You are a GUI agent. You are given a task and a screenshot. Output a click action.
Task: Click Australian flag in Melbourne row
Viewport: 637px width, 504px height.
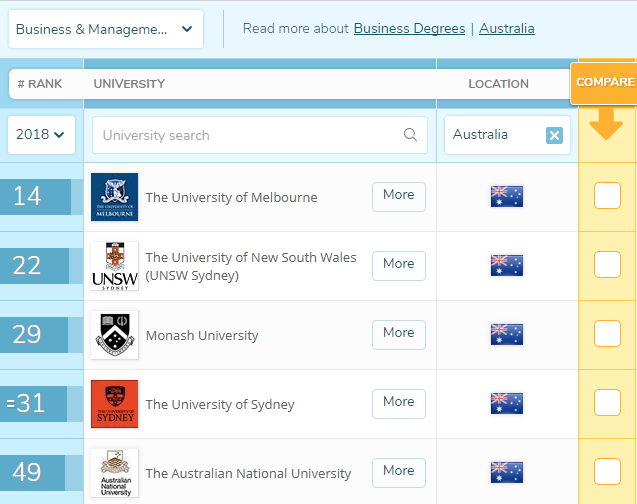pyautogui.click(x=507, y=196)
